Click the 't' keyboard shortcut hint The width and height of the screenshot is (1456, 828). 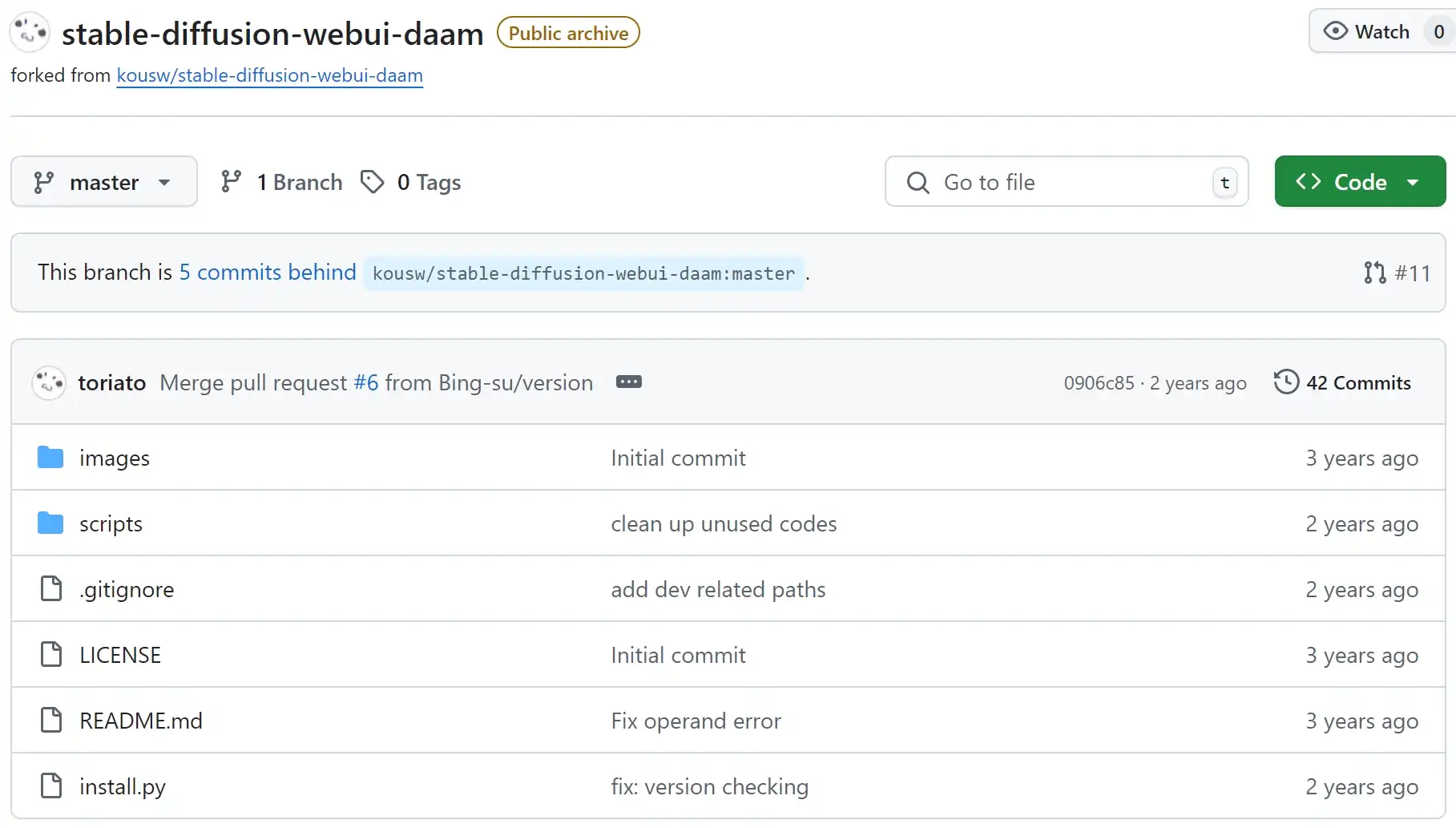(1224, 183)
